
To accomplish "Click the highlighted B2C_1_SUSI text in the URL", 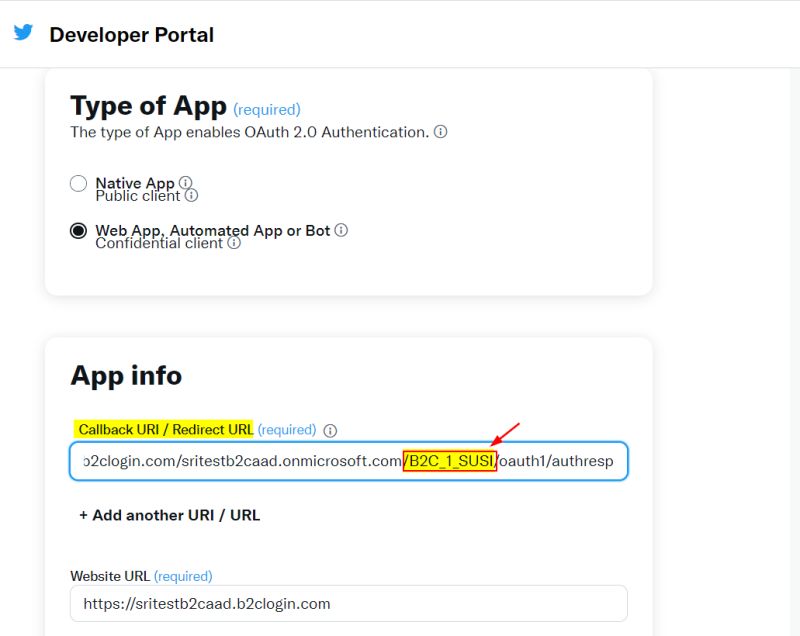I will point(450,461).
